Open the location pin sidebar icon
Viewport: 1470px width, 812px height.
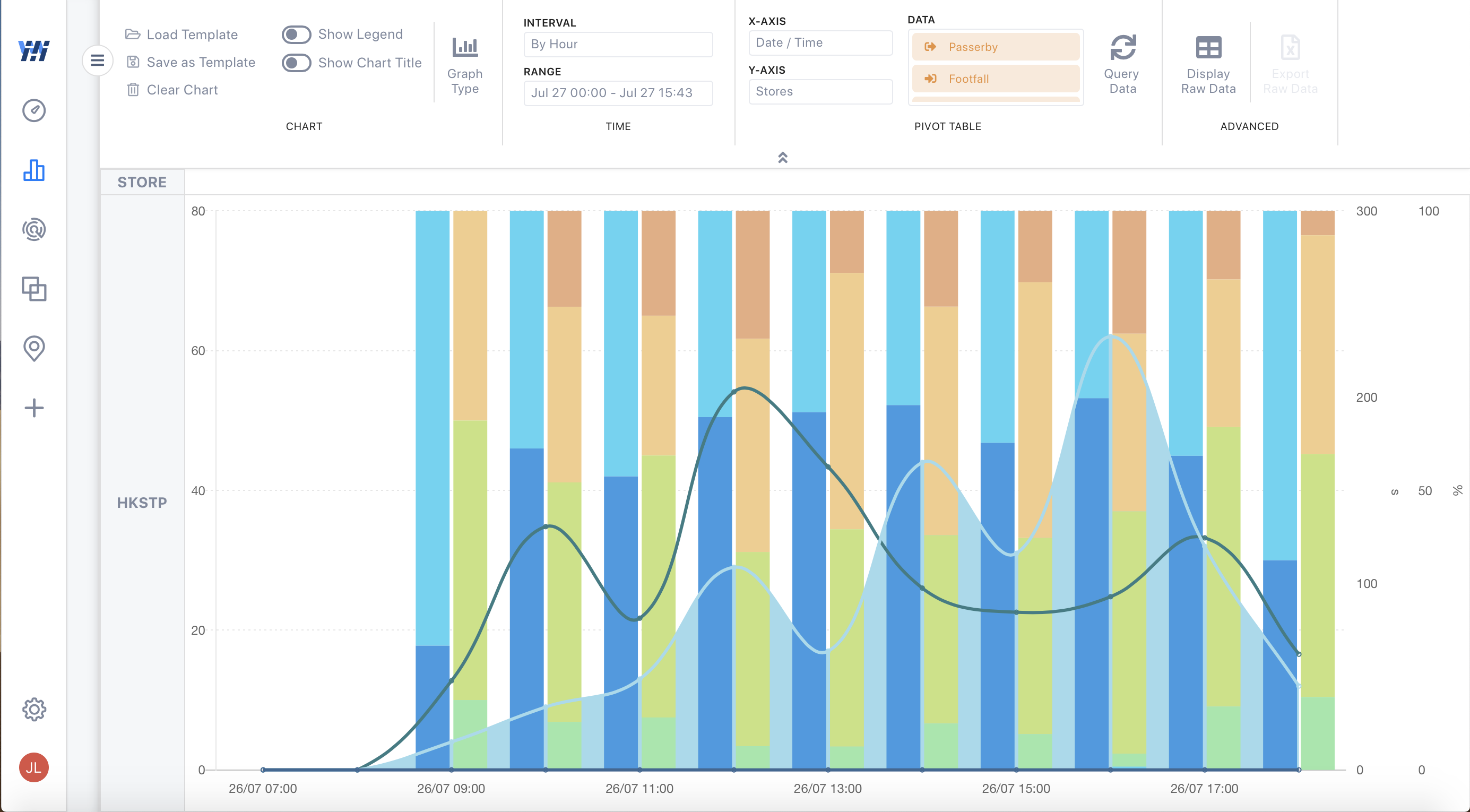click(33, 348)
